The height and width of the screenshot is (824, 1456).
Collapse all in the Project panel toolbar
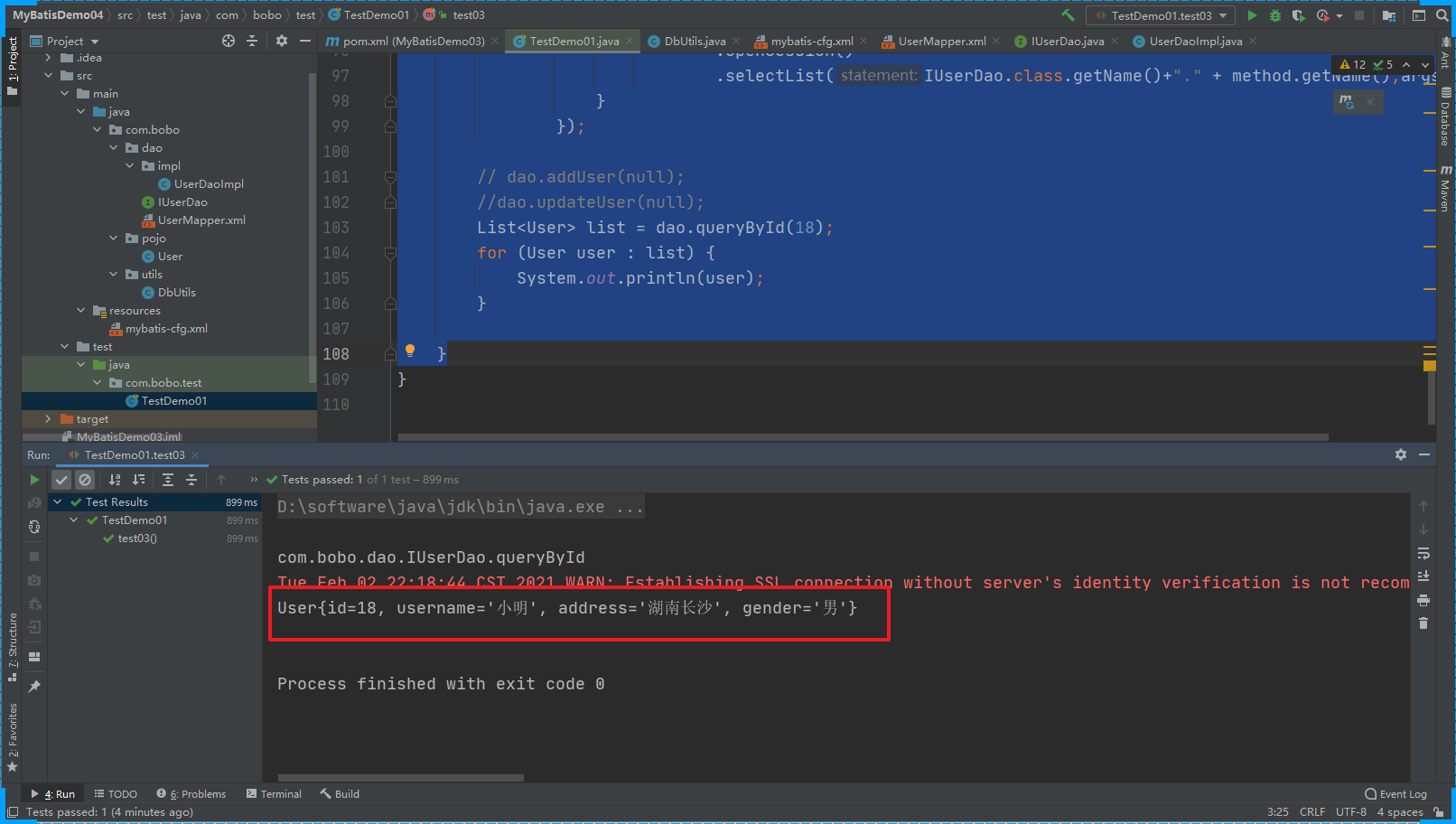252,41
